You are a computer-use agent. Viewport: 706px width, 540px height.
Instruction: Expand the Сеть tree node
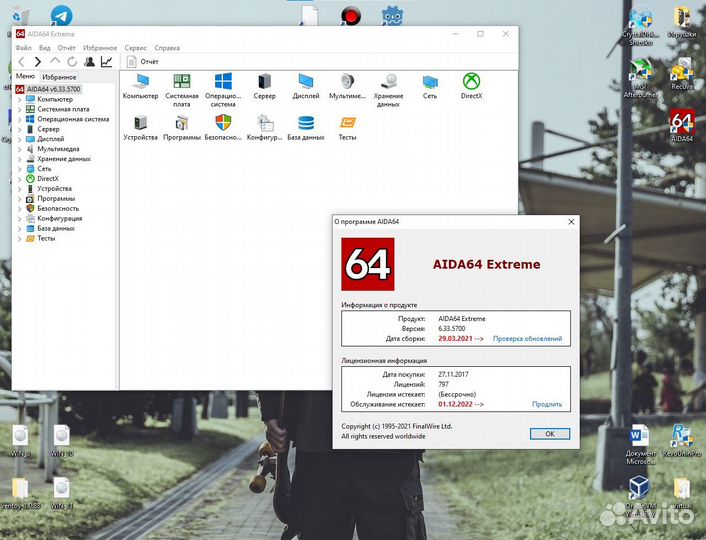[x=19, y=169]
